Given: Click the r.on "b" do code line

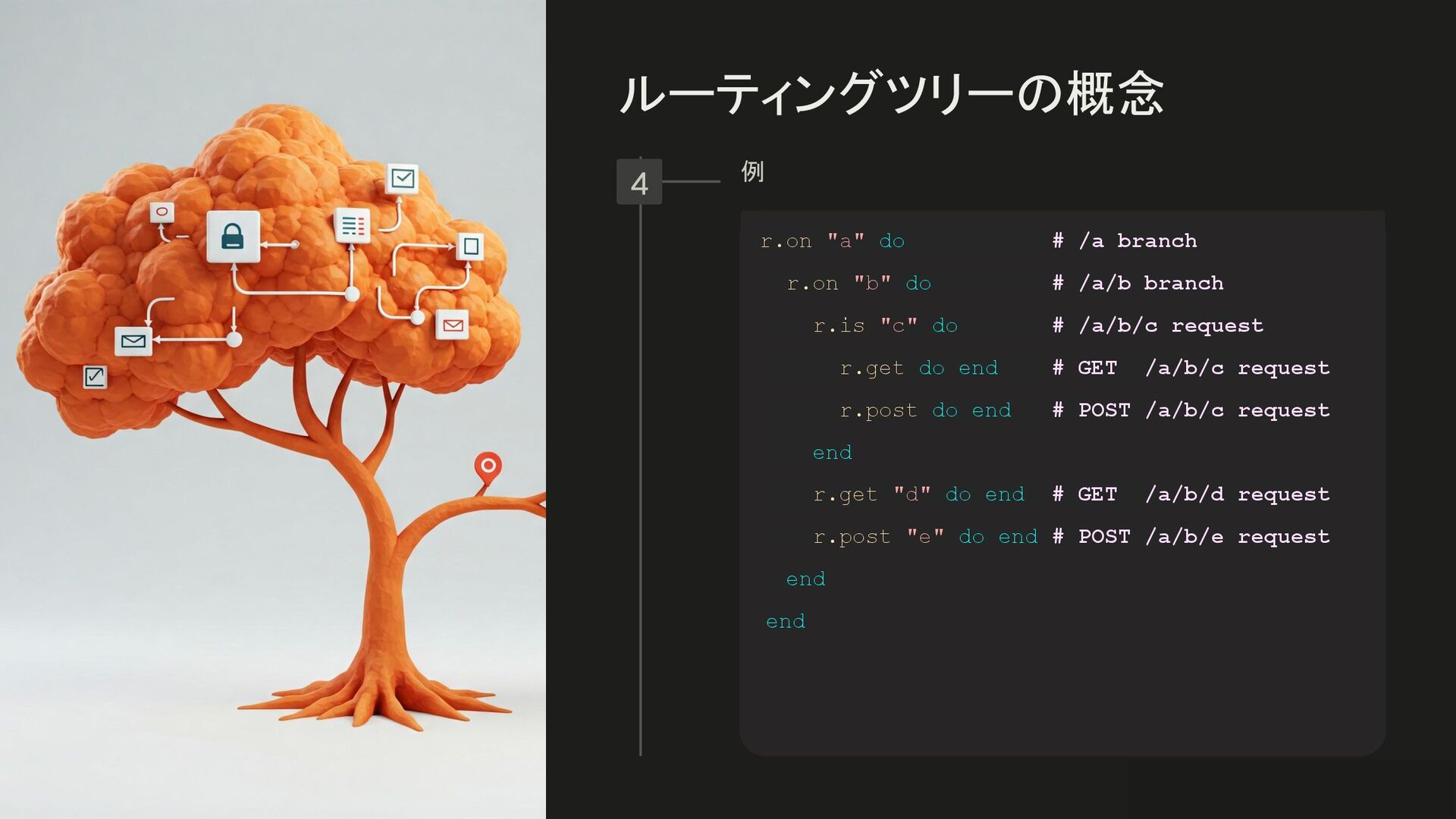Looking at the screenshot, I should point(858,284).
